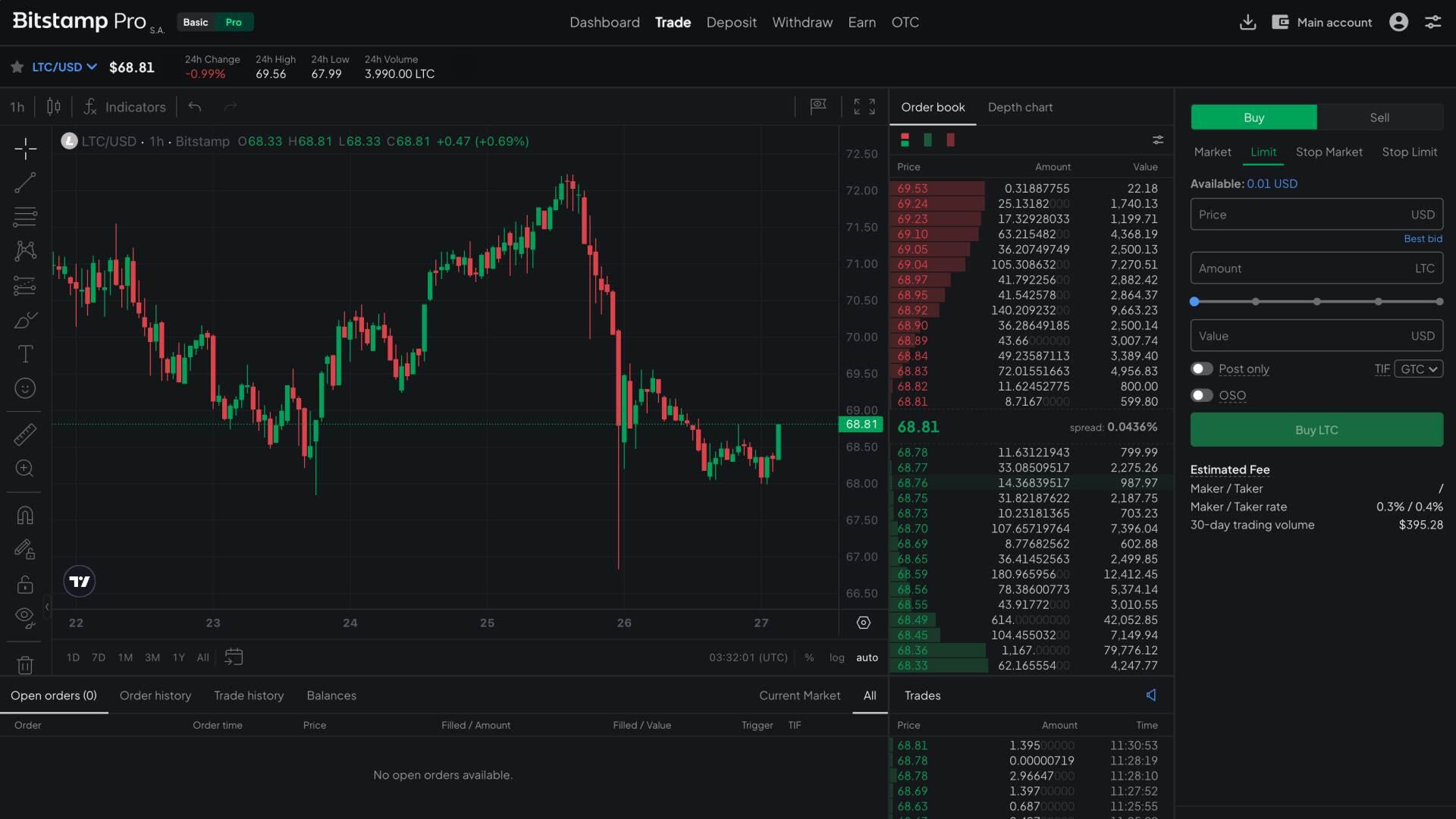Open order book settings sliders
The width and height of the screenshot is (1456, 819).
pos(1158,140)
